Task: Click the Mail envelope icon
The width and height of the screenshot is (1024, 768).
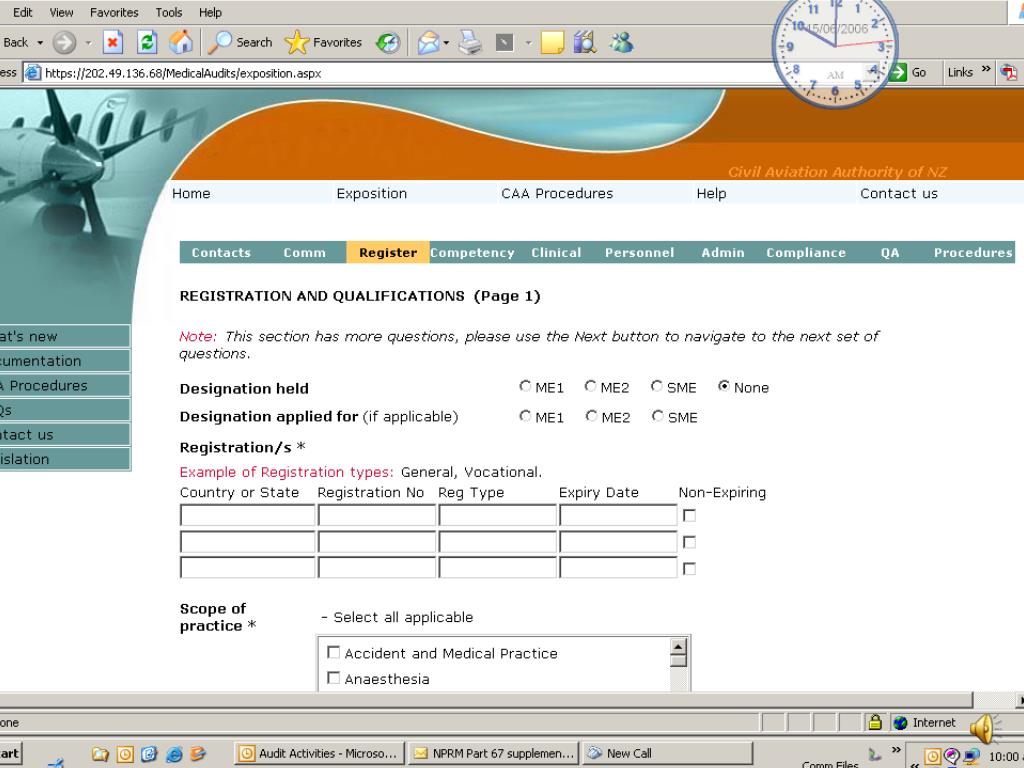Action: point(428,42)
